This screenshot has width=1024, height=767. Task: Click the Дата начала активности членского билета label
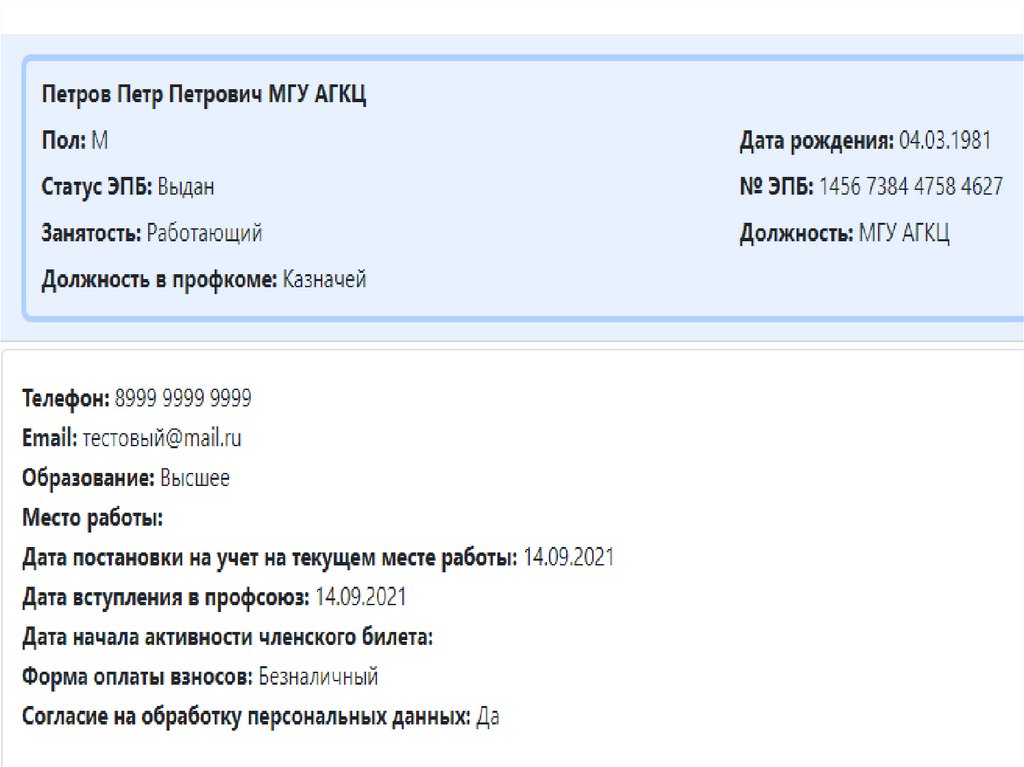point(227,637)
